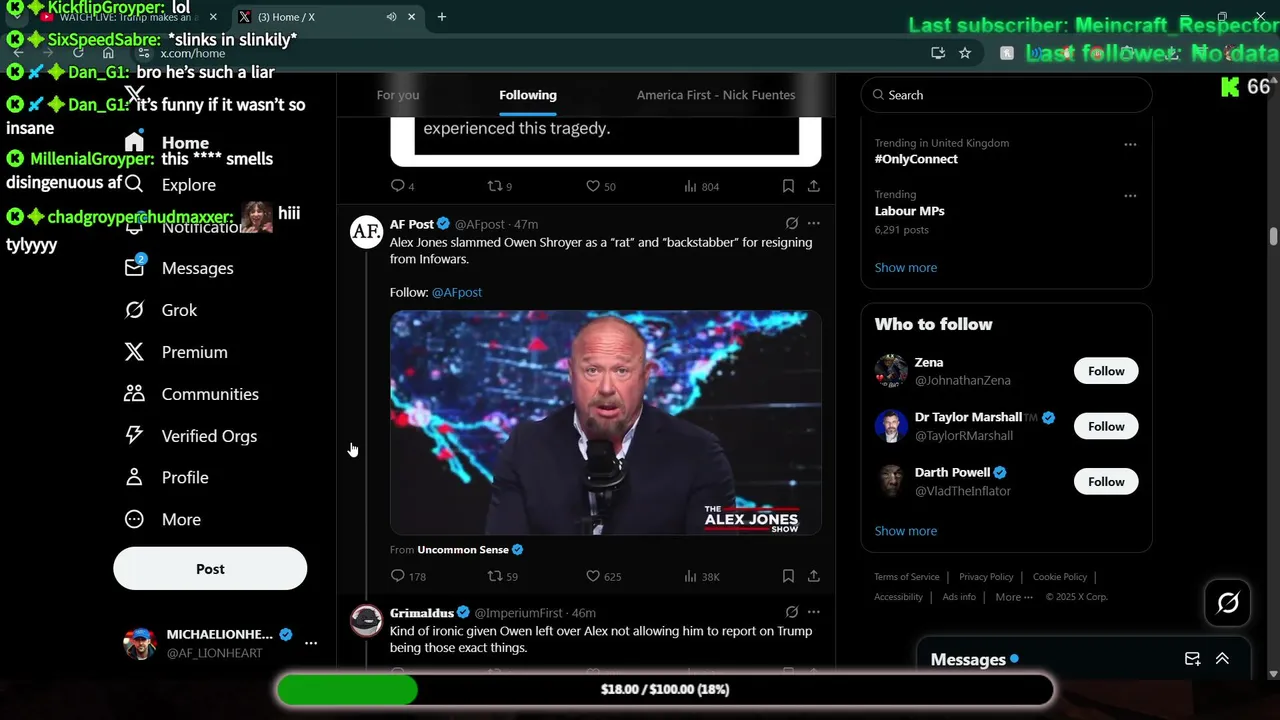The height and width of the screenshot is (720, 1280).
Task: Open America First - Nick Fuentes tab
Action: click(x=716, y=95)
